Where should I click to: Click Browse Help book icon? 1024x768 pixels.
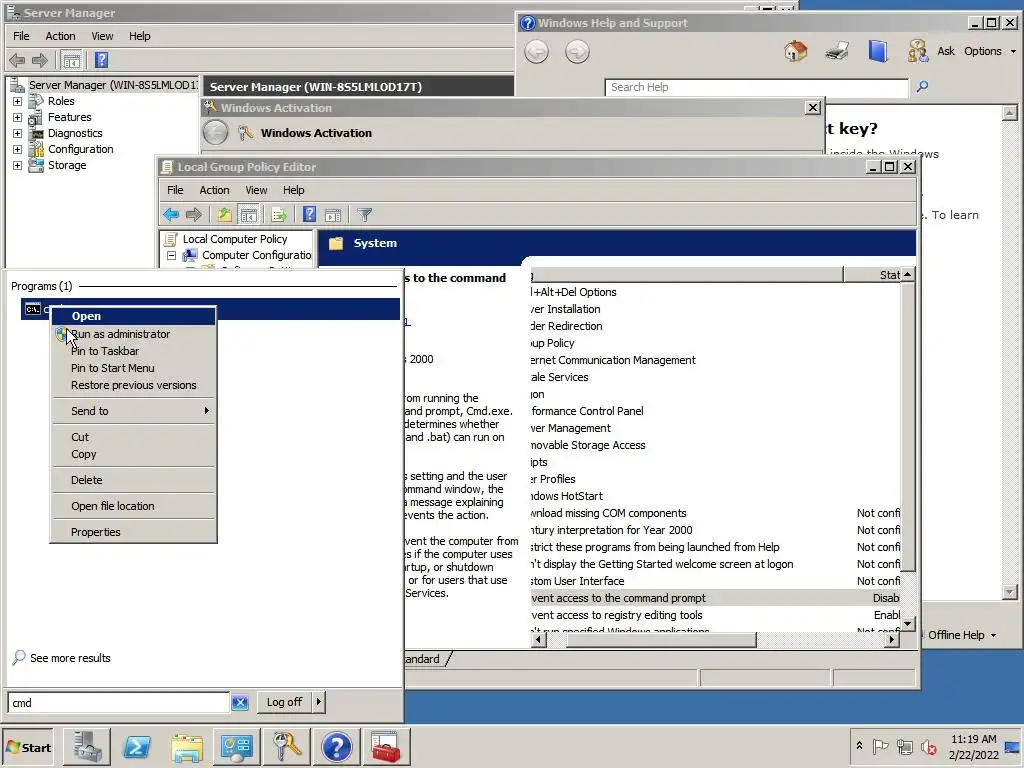pyautogui.click(x=878, y=51)
